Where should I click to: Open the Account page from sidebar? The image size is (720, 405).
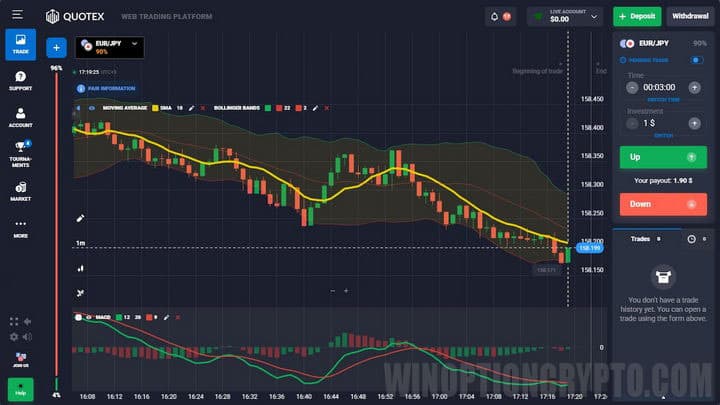click(x=20, y=118)
